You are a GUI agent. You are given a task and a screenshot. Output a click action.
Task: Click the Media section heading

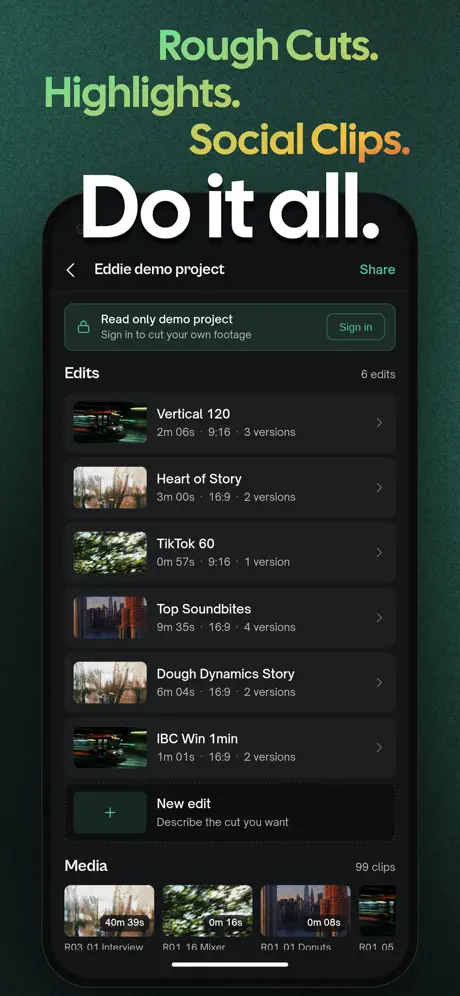pos(86,866)
